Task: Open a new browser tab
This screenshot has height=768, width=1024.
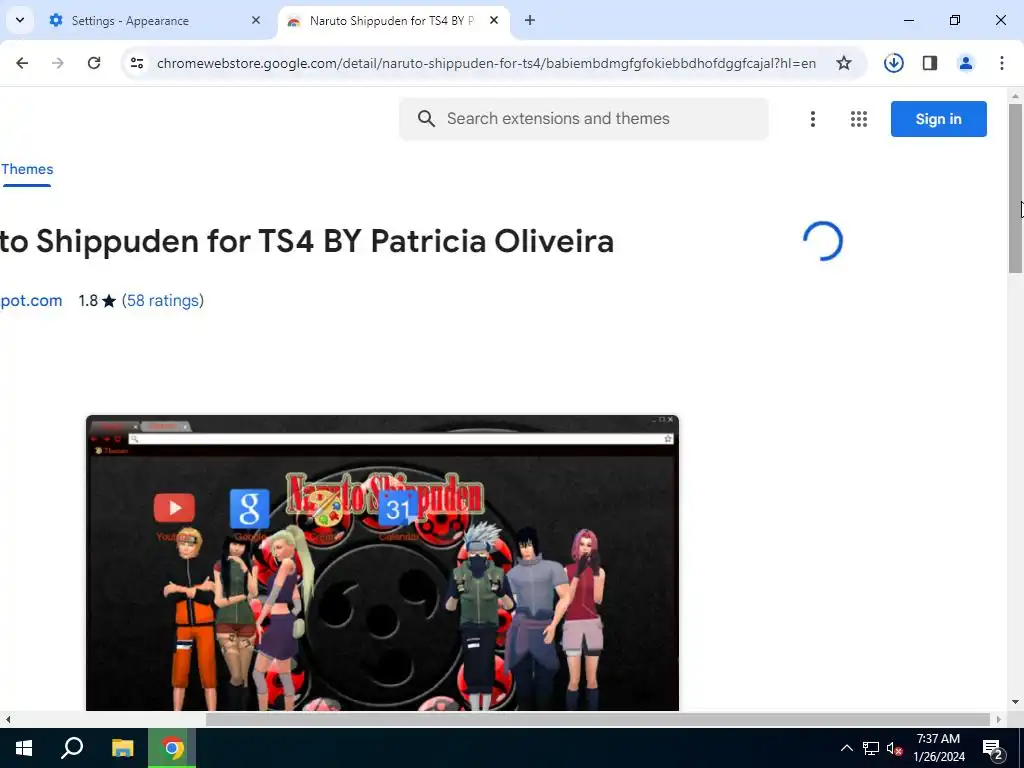Action: click(530, 20)
